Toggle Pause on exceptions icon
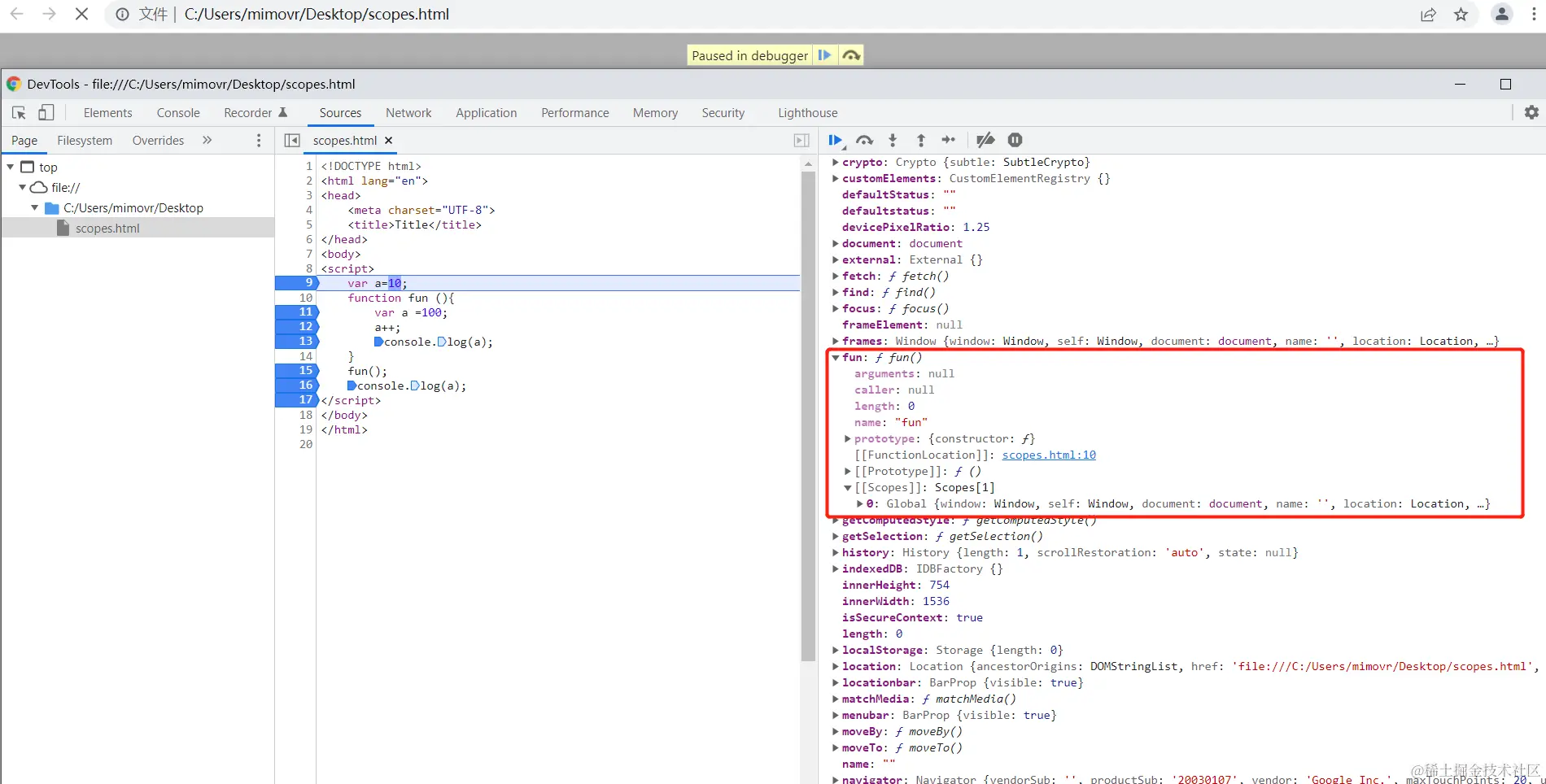This screenshot has height=784, width=1546. pos(1015,141)
